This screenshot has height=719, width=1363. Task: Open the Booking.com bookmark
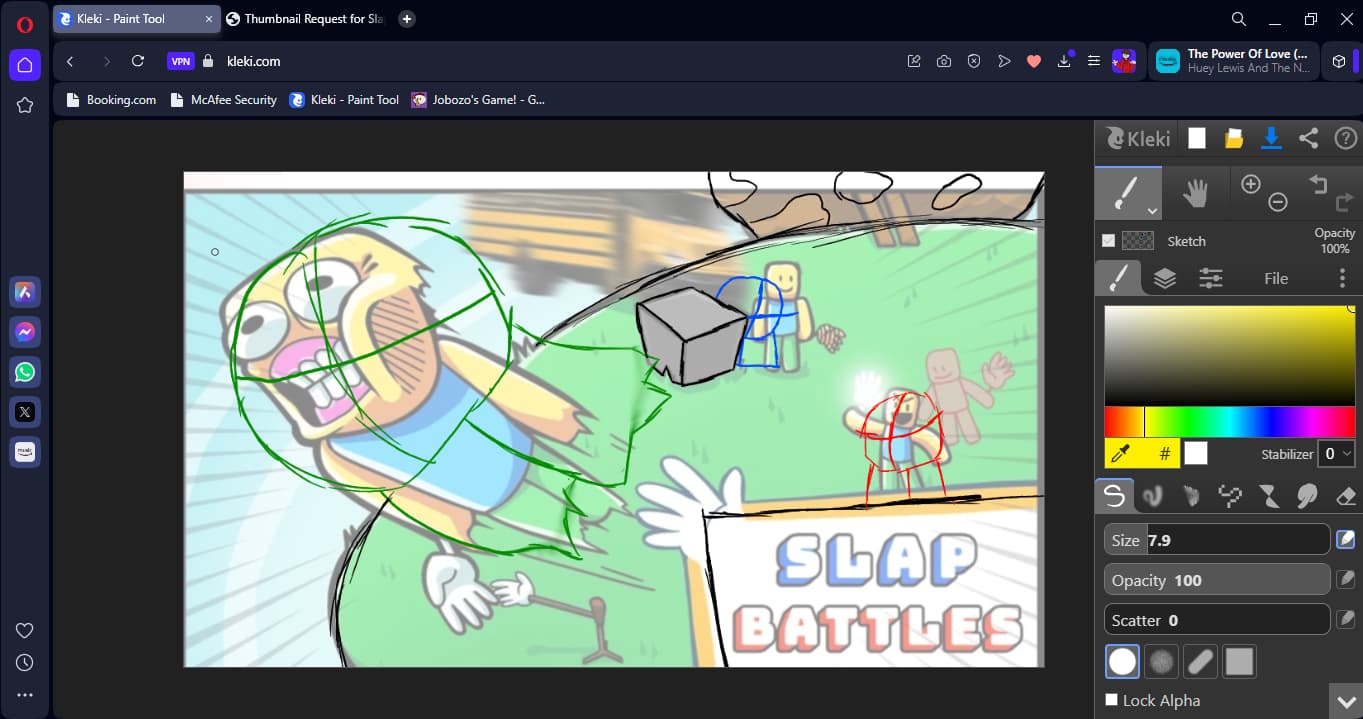pyautogui.click(x=110, y=100)
